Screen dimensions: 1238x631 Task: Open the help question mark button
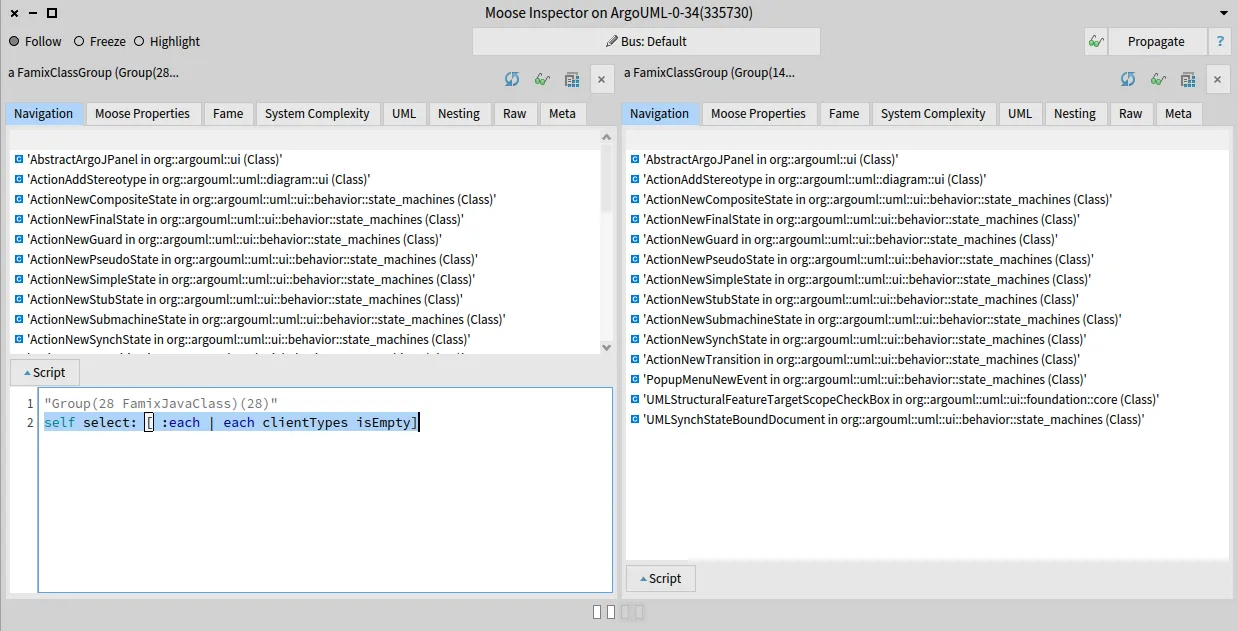click(x=1220, y=41)
